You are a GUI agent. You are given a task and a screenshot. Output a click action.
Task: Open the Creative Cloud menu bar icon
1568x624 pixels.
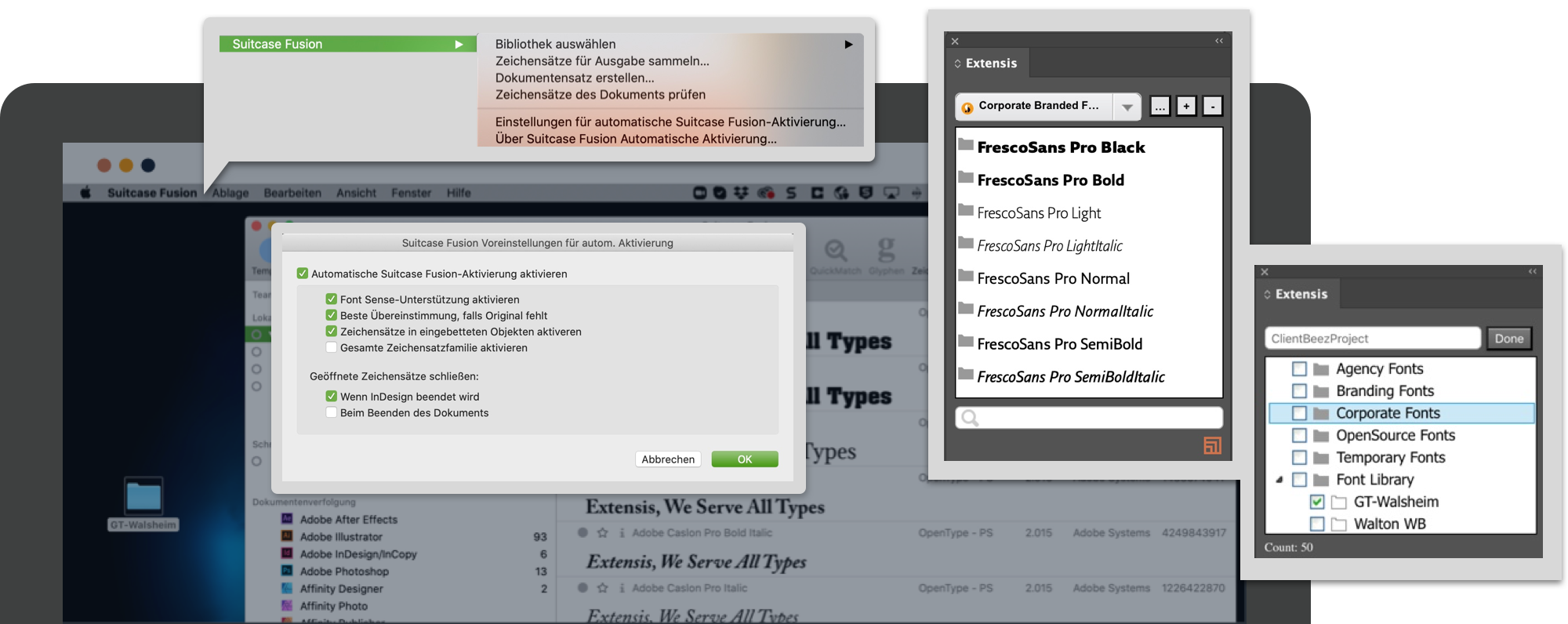(x=766, y=192)
